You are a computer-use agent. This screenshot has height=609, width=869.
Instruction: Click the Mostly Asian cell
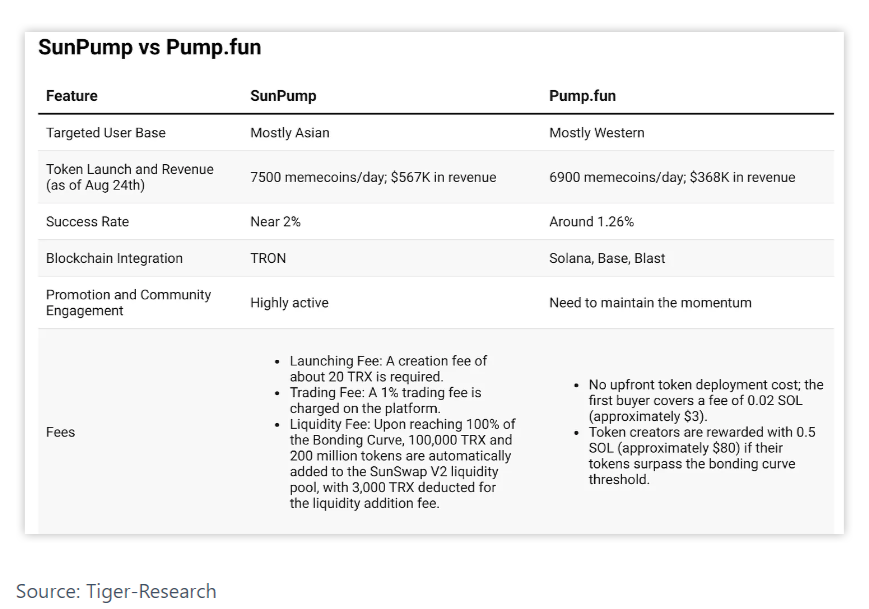tap(290, 132)
